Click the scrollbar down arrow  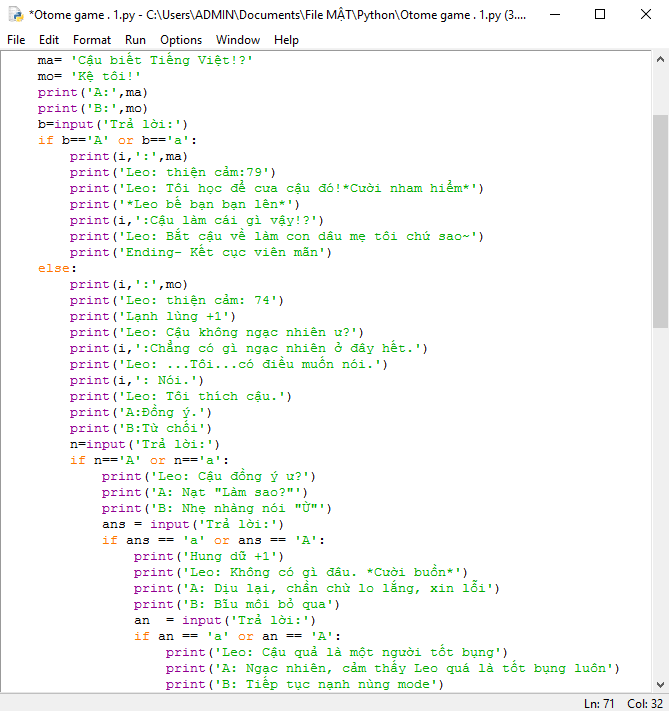(660, 682)
